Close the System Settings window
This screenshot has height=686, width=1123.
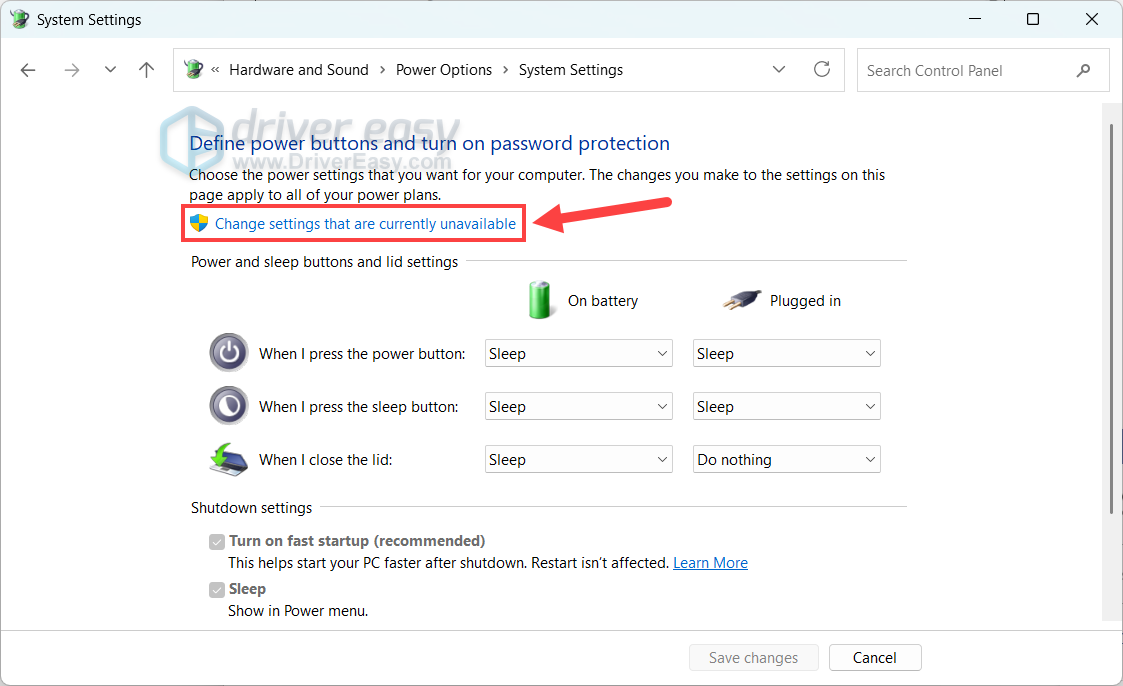[x=1091, y=19]
